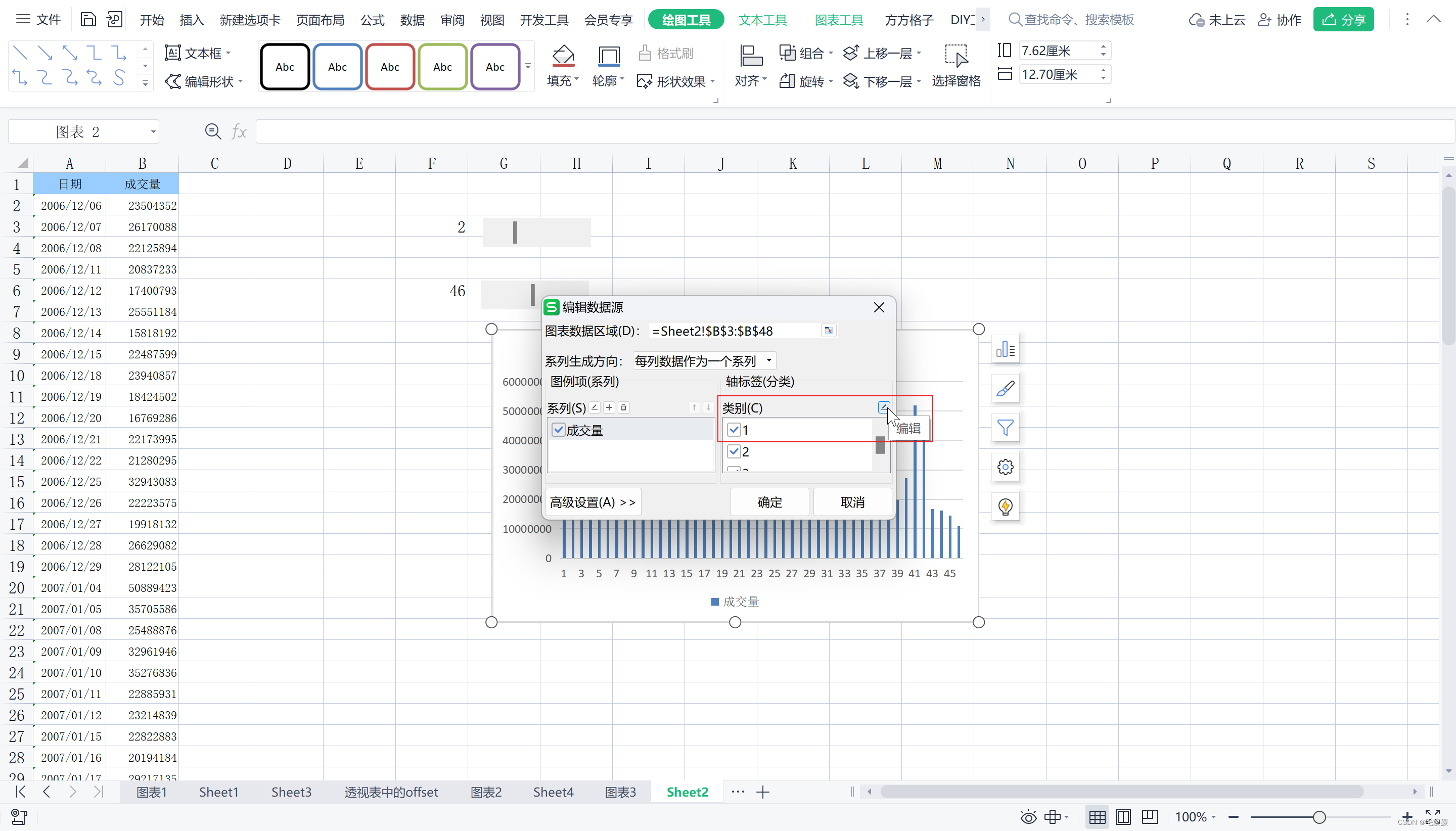1456x831 pixels.
Task: Click the shape height 7.62厘米 field
Action: (x=1058, y=51)
